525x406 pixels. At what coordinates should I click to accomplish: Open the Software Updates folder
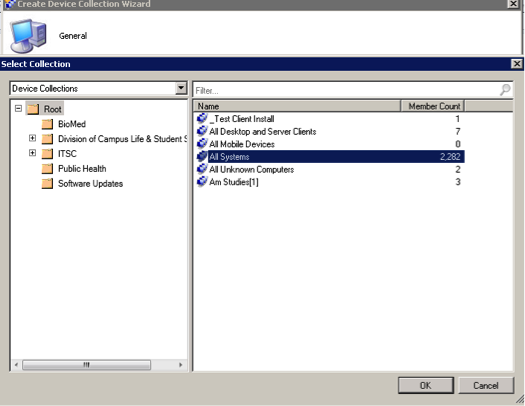point(90,184)
